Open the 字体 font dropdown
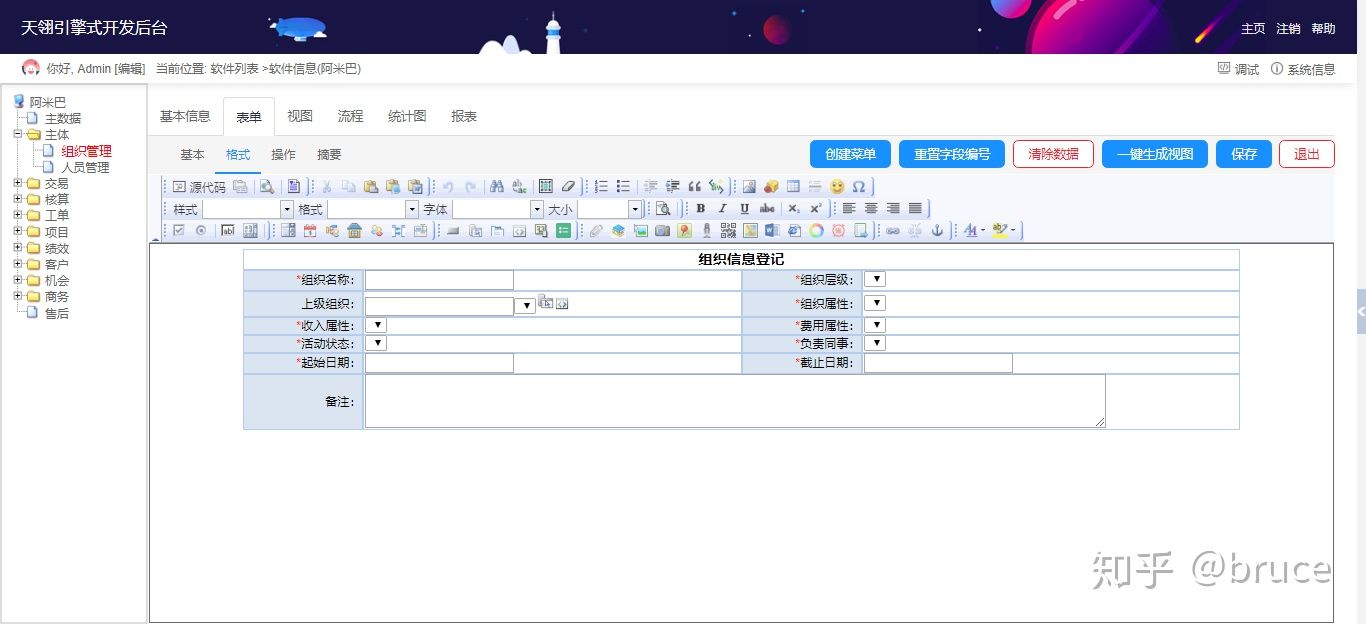 [497, 209]
